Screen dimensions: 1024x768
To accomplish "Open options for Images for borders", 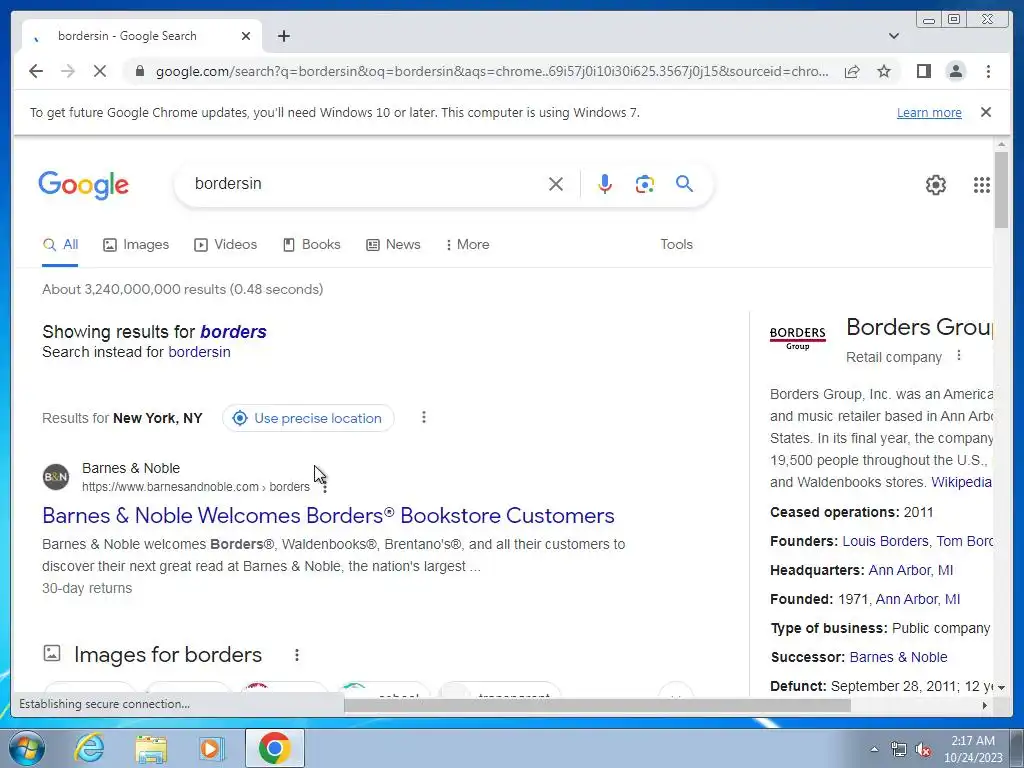I will 296,654.
